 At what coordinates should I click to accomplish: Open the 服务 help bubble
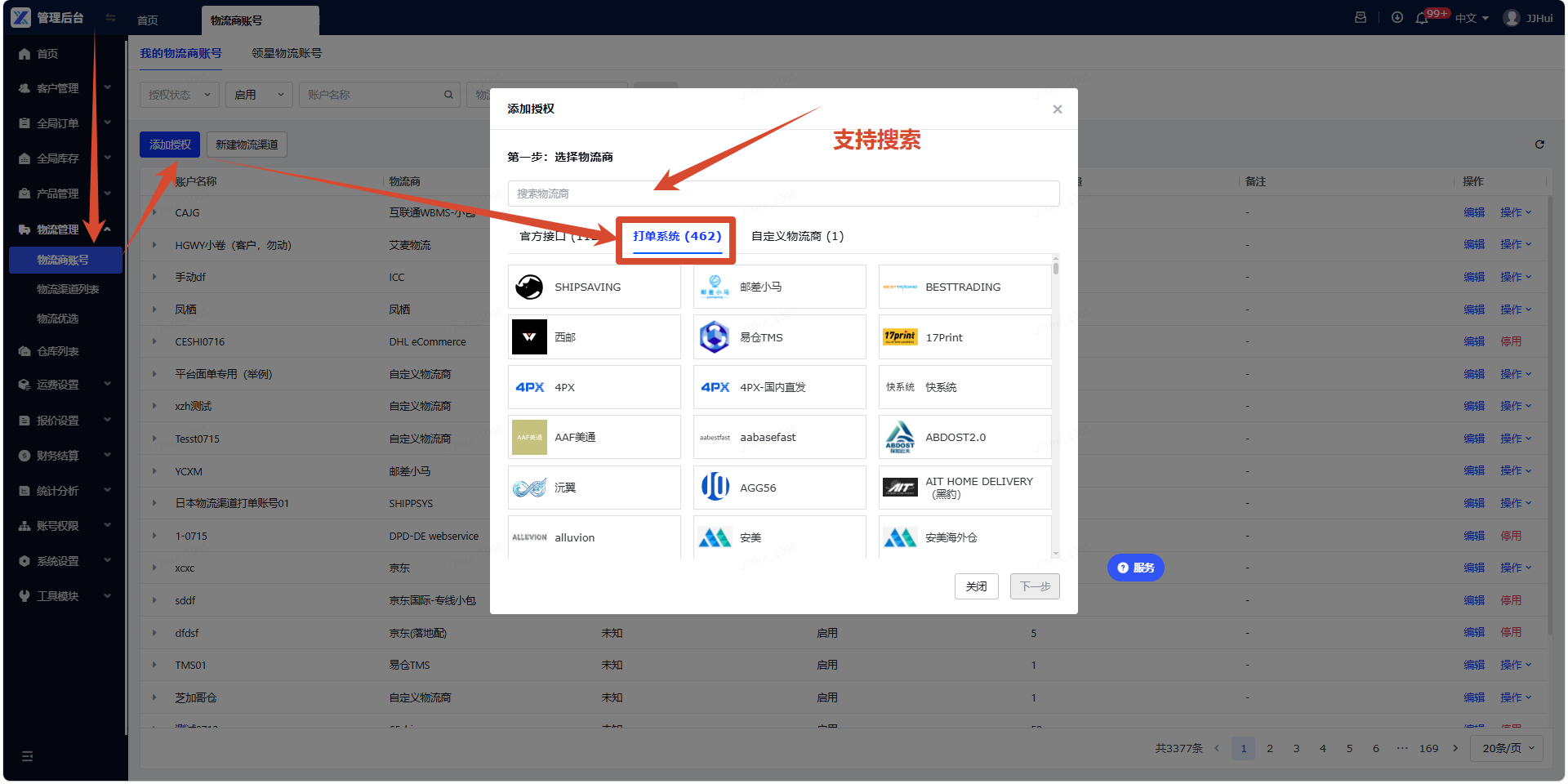tap(1135, 568)
